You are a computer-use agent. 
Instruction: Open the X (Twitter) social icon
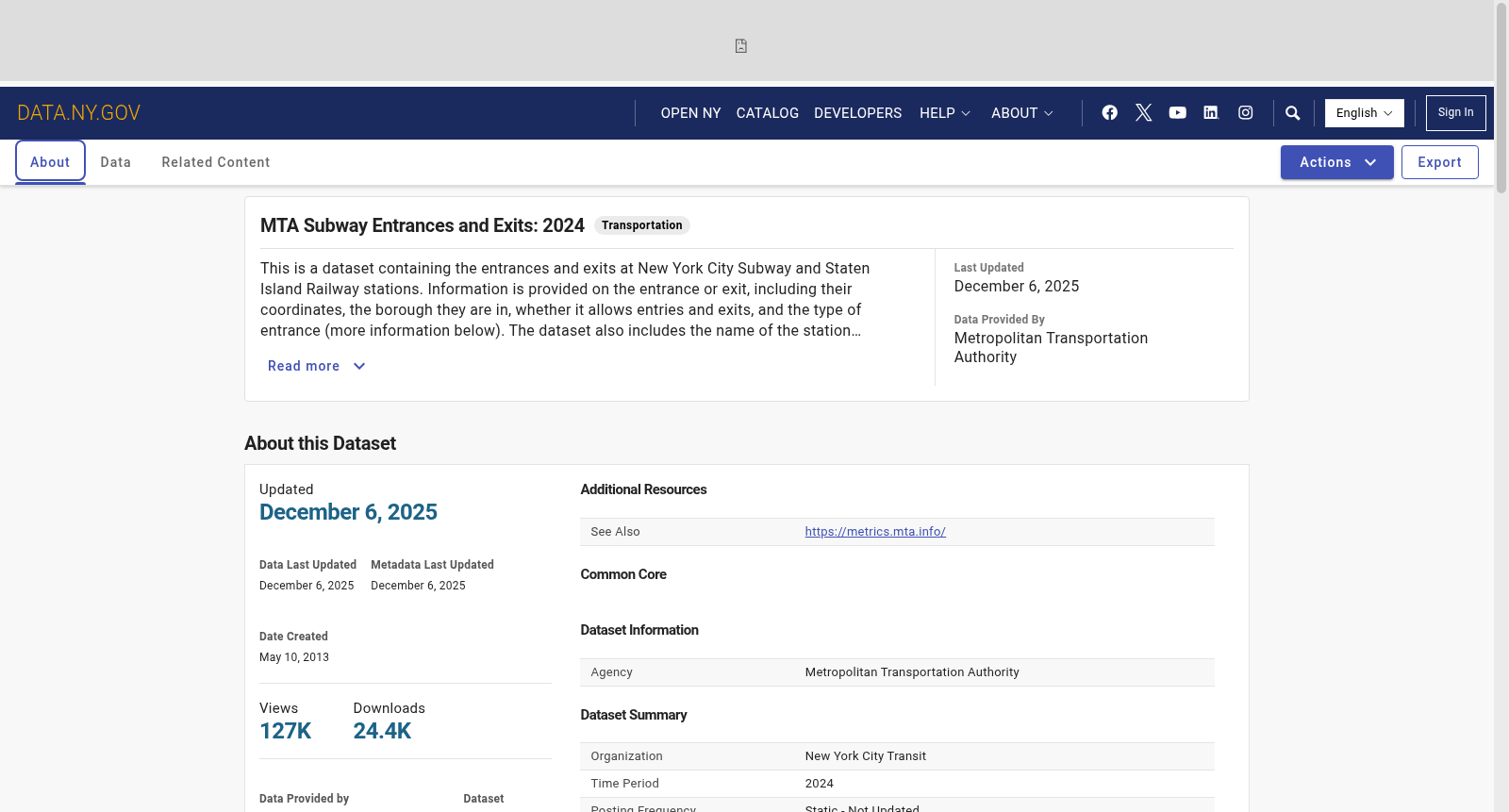1144,112
